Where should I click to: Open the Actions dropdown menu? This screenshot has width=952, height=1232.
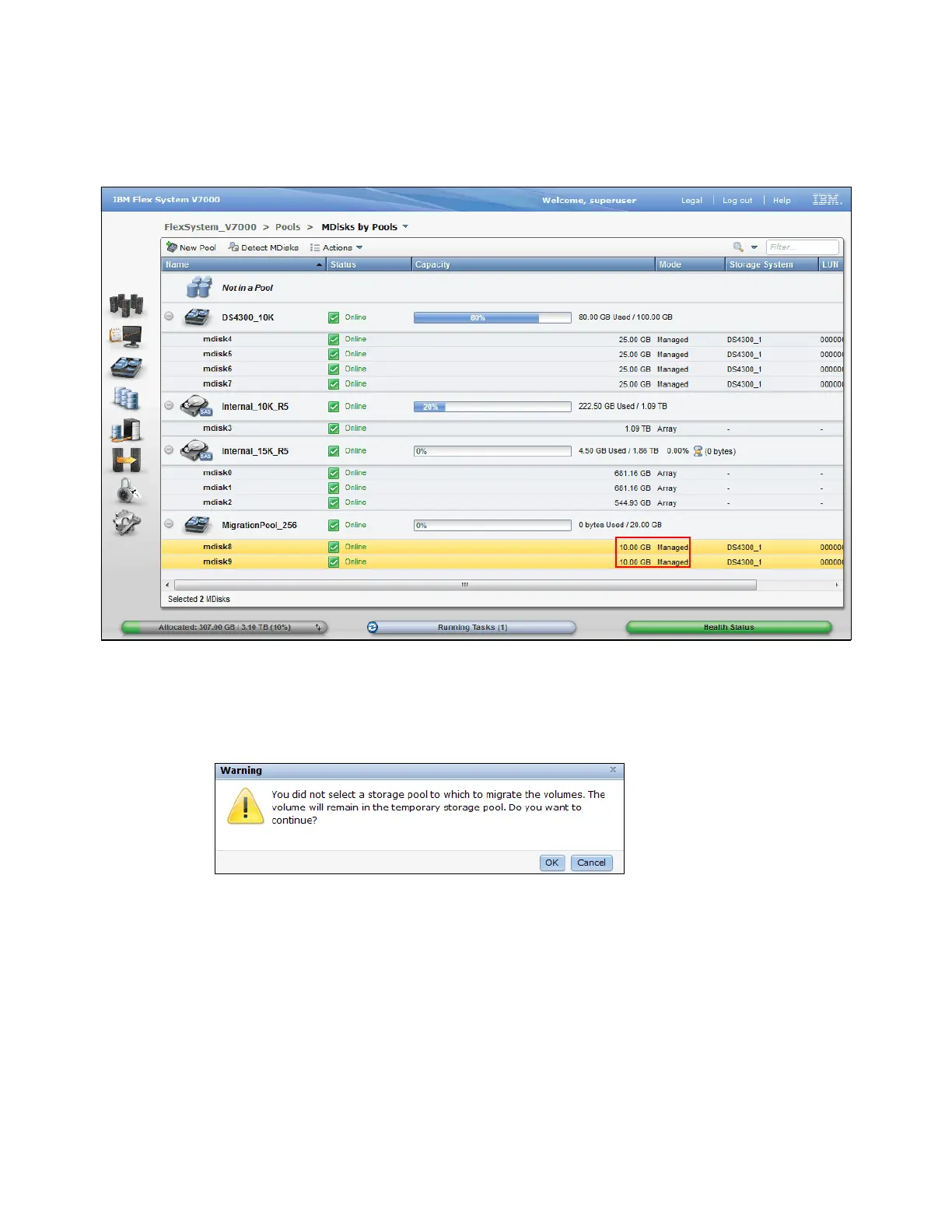337,247
